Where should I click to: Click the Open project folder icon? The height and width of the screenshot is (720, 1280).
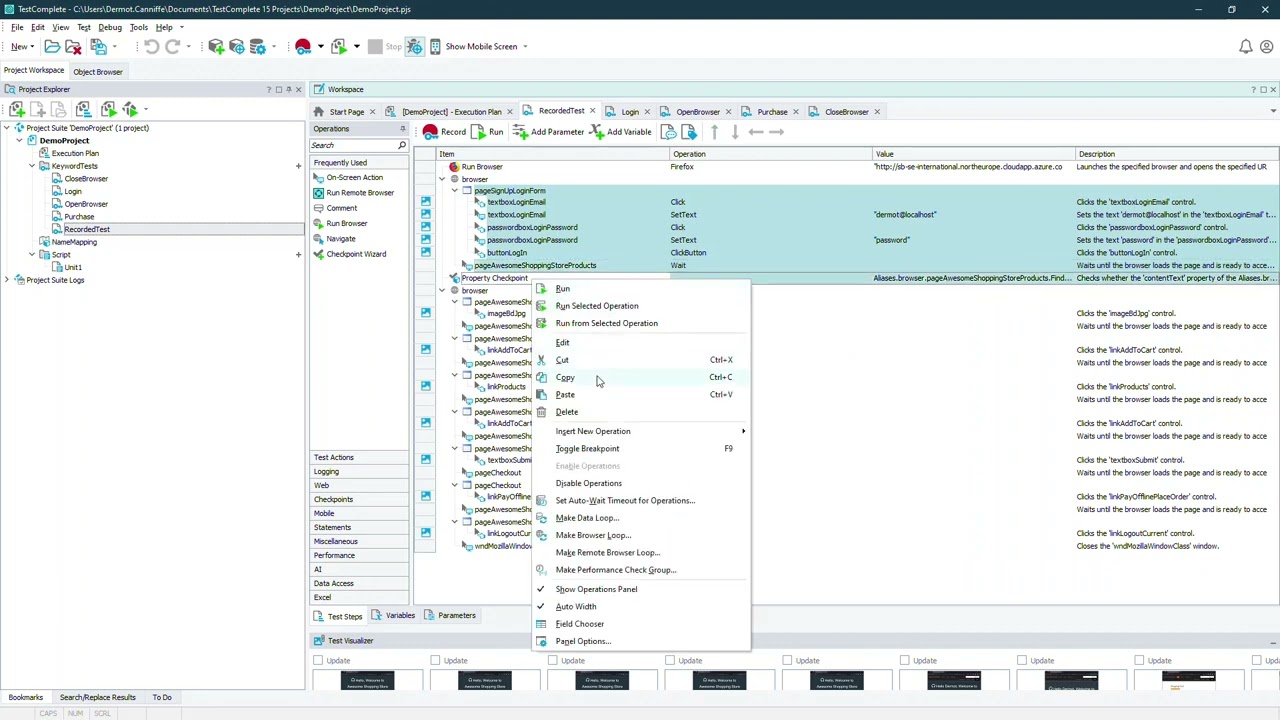pos(52,47)
